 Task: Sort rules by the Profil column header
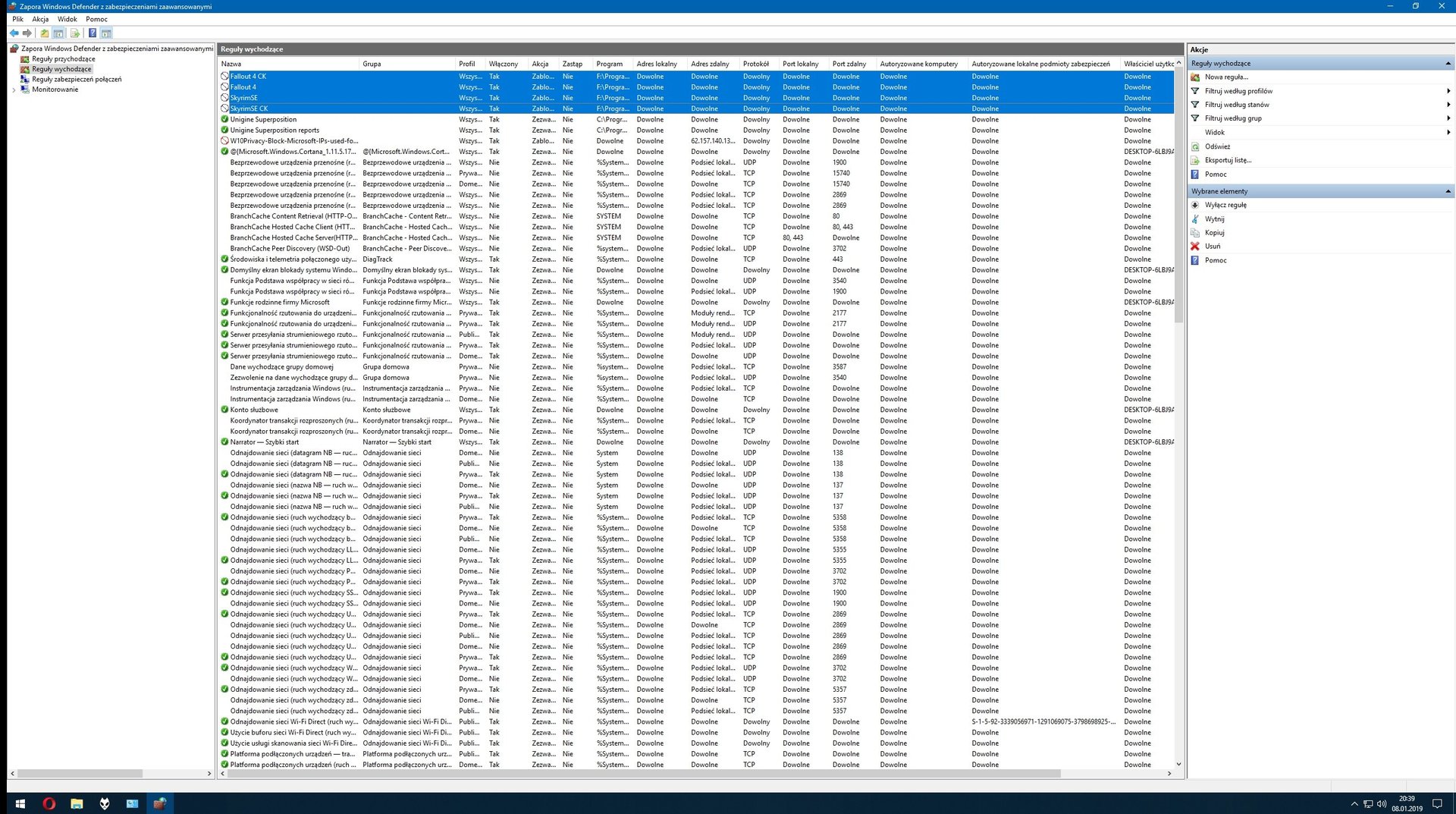470,64
